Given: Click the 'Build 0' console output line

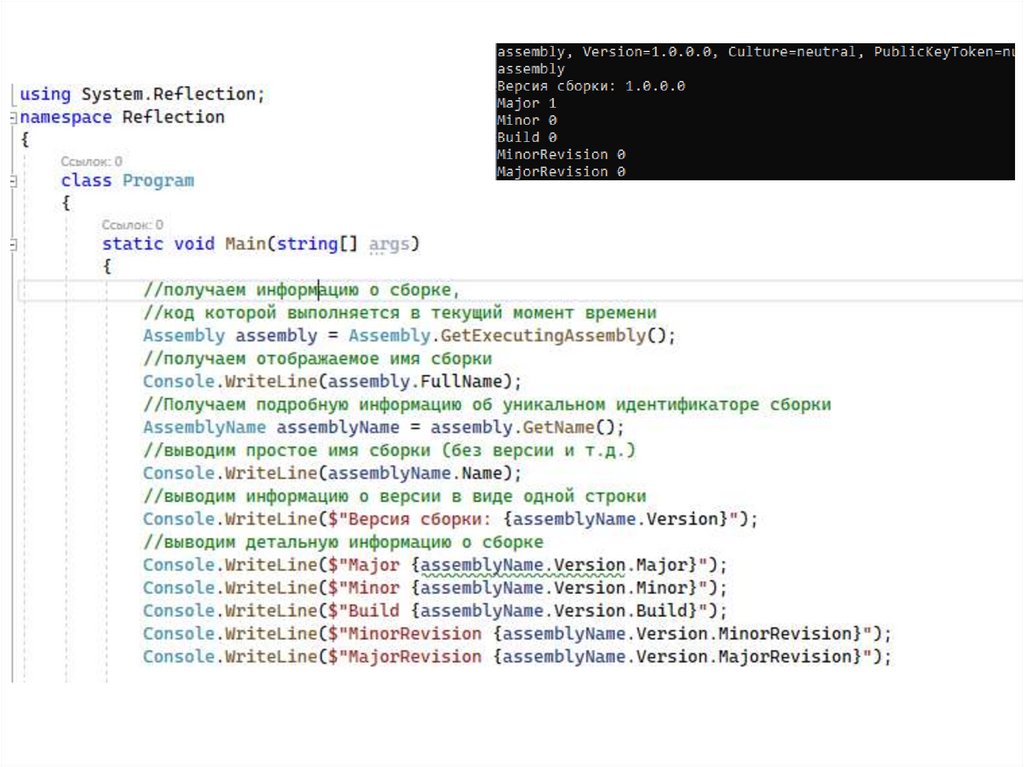Looking at the screenshot, I should coord(527,137).
